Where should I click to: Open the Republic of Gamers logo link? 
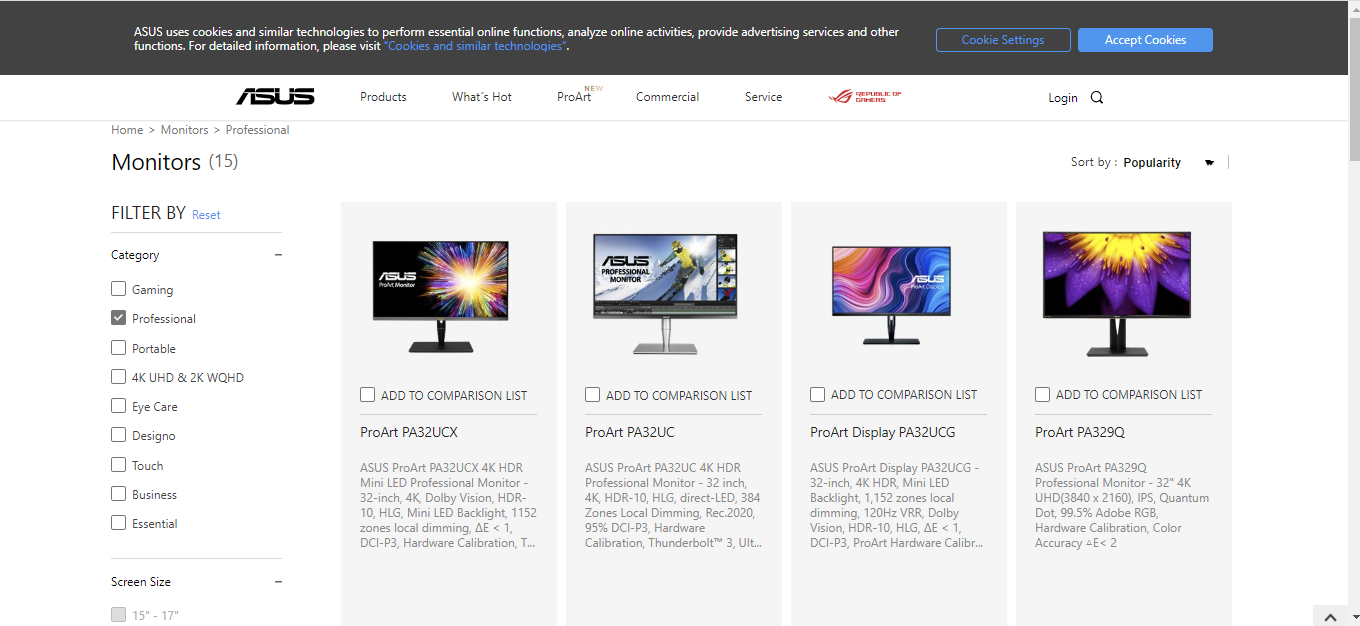tap(865, 97)
